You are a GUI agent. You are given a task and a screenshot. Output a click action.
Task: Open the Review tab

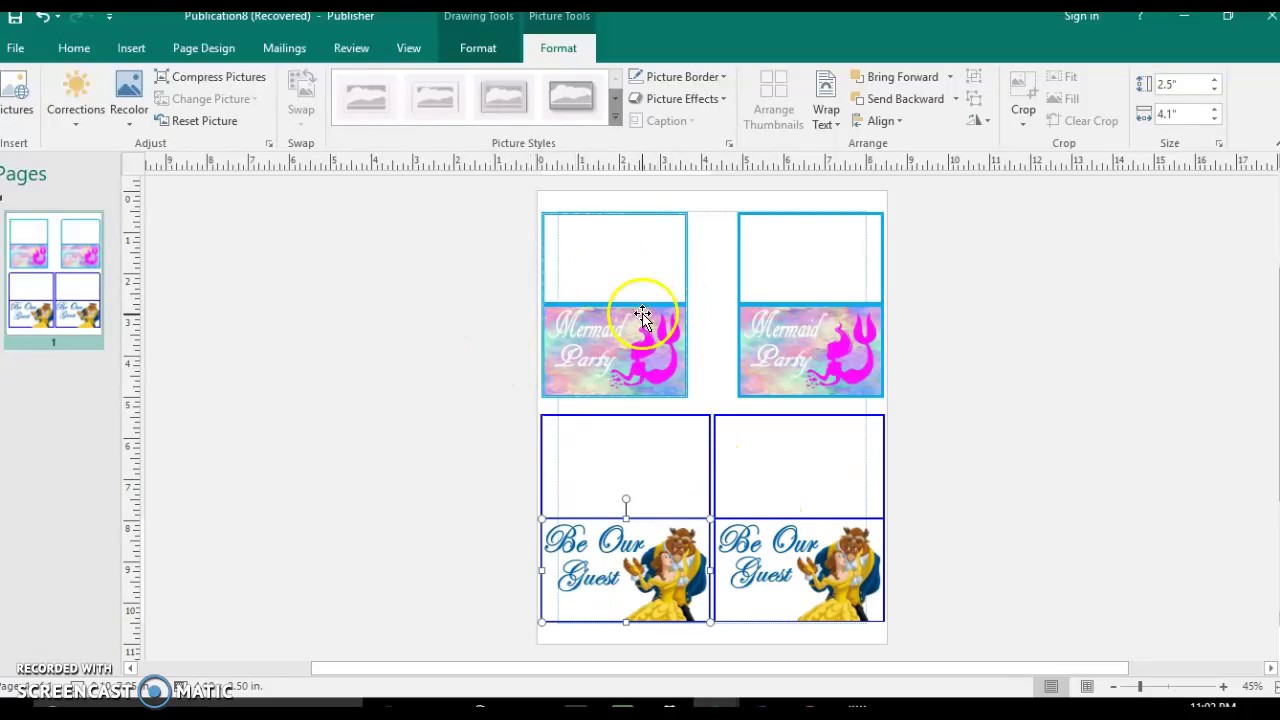coord(351,48)
